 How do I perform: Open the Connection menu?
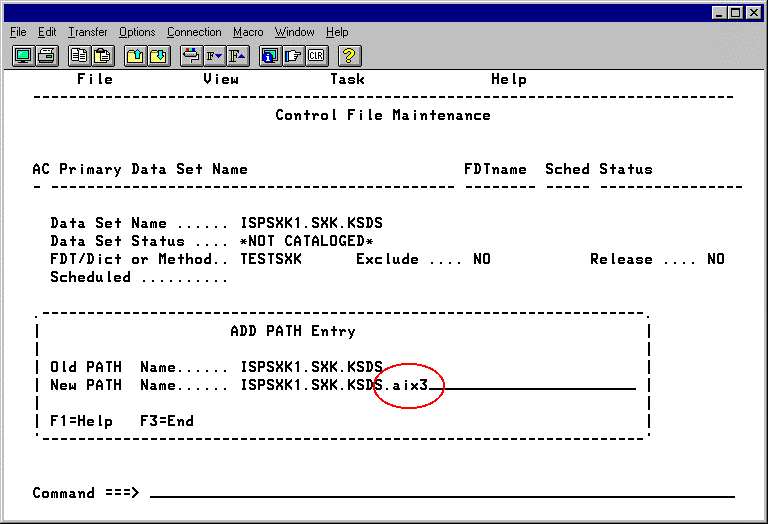pyautogui.click(x=195, y=32)
